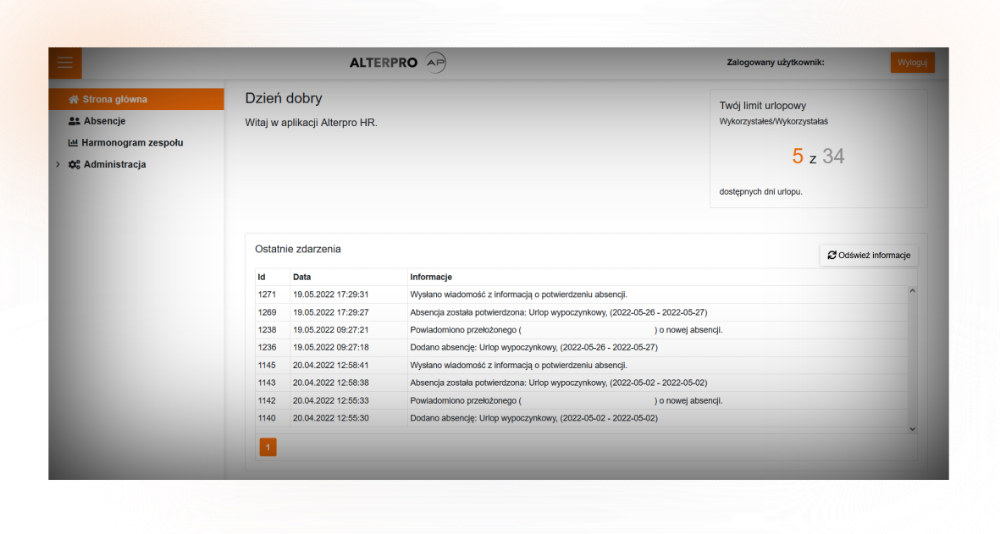Click the cogs icon beside Administracja
The height and width of the screenshot is (534, 1000).
tap(74, 165)
